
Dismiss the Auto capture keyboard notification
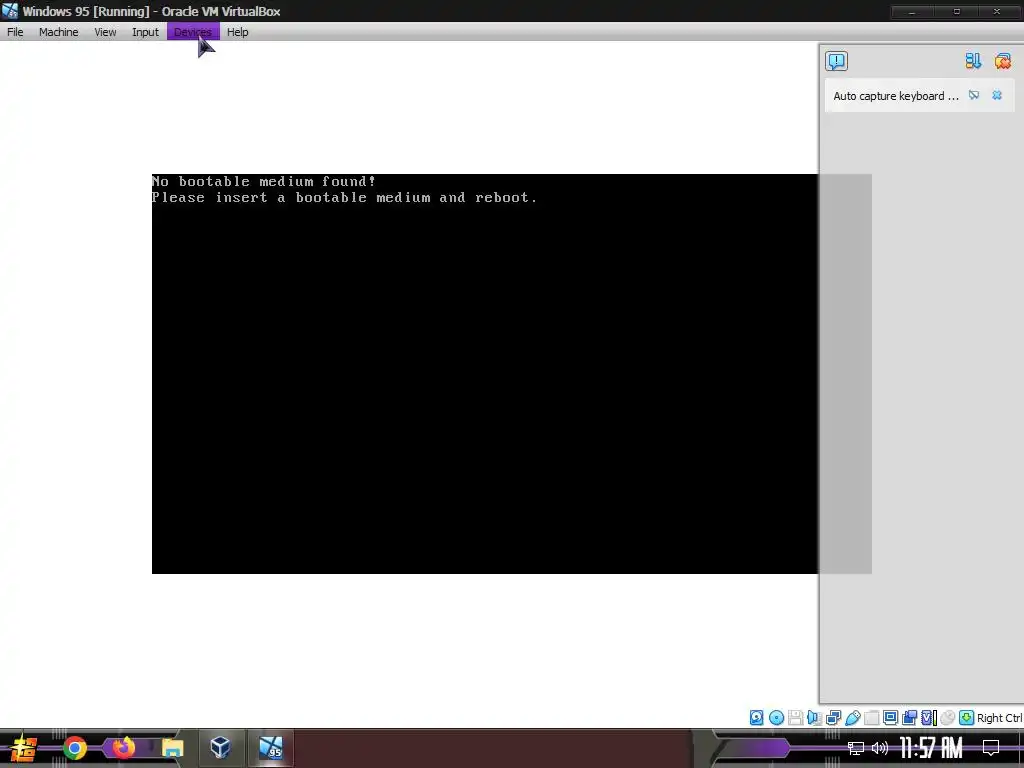pos(997,95)
